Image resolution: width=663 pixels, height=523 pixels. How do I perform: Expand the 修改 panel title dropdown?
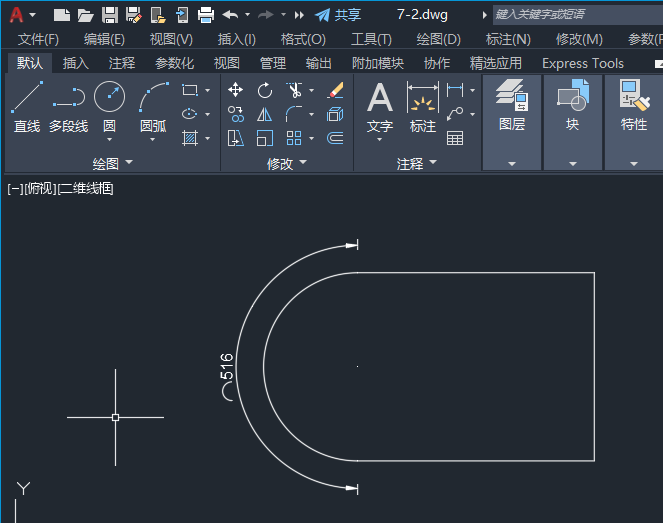(x=287, y=163)
